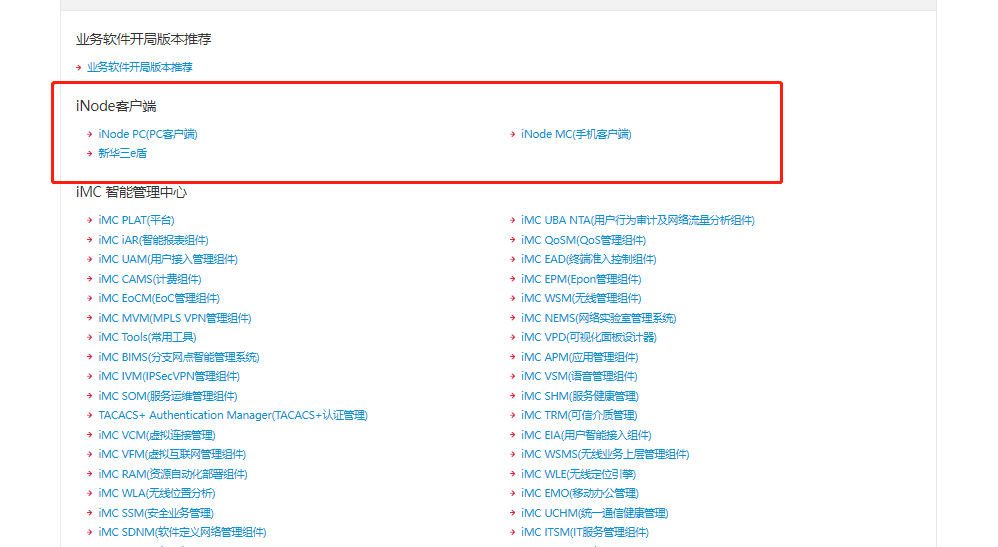998x547 pixels.
Task: Open the 新华三e盾 link
Action: [122, 153]
